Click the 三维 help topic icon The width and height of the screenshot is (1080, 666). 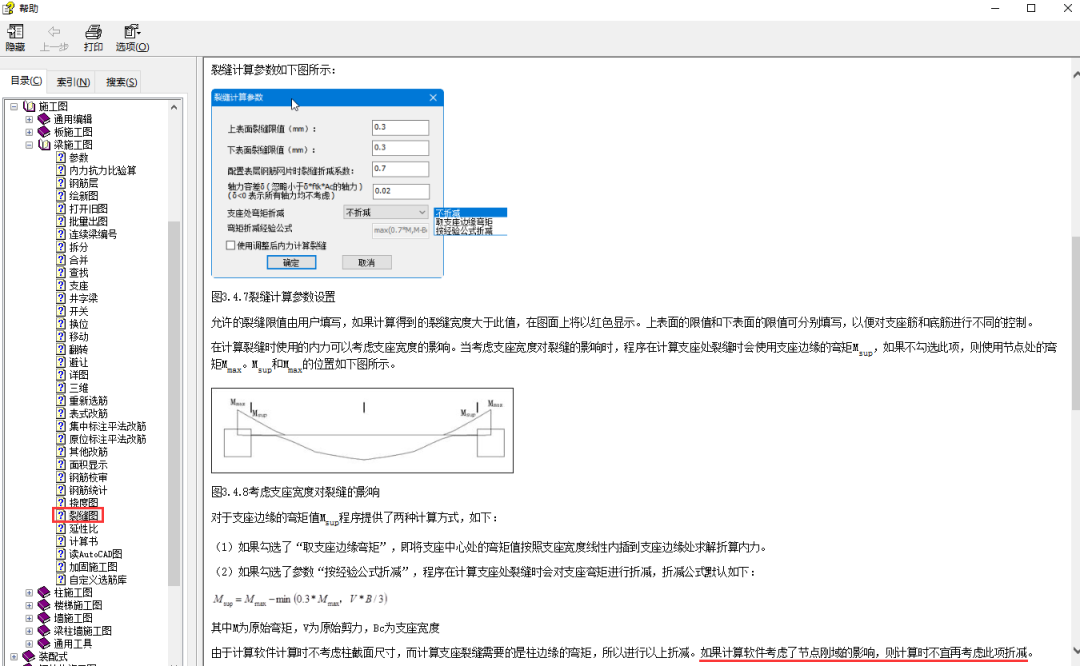coord(59,387)
